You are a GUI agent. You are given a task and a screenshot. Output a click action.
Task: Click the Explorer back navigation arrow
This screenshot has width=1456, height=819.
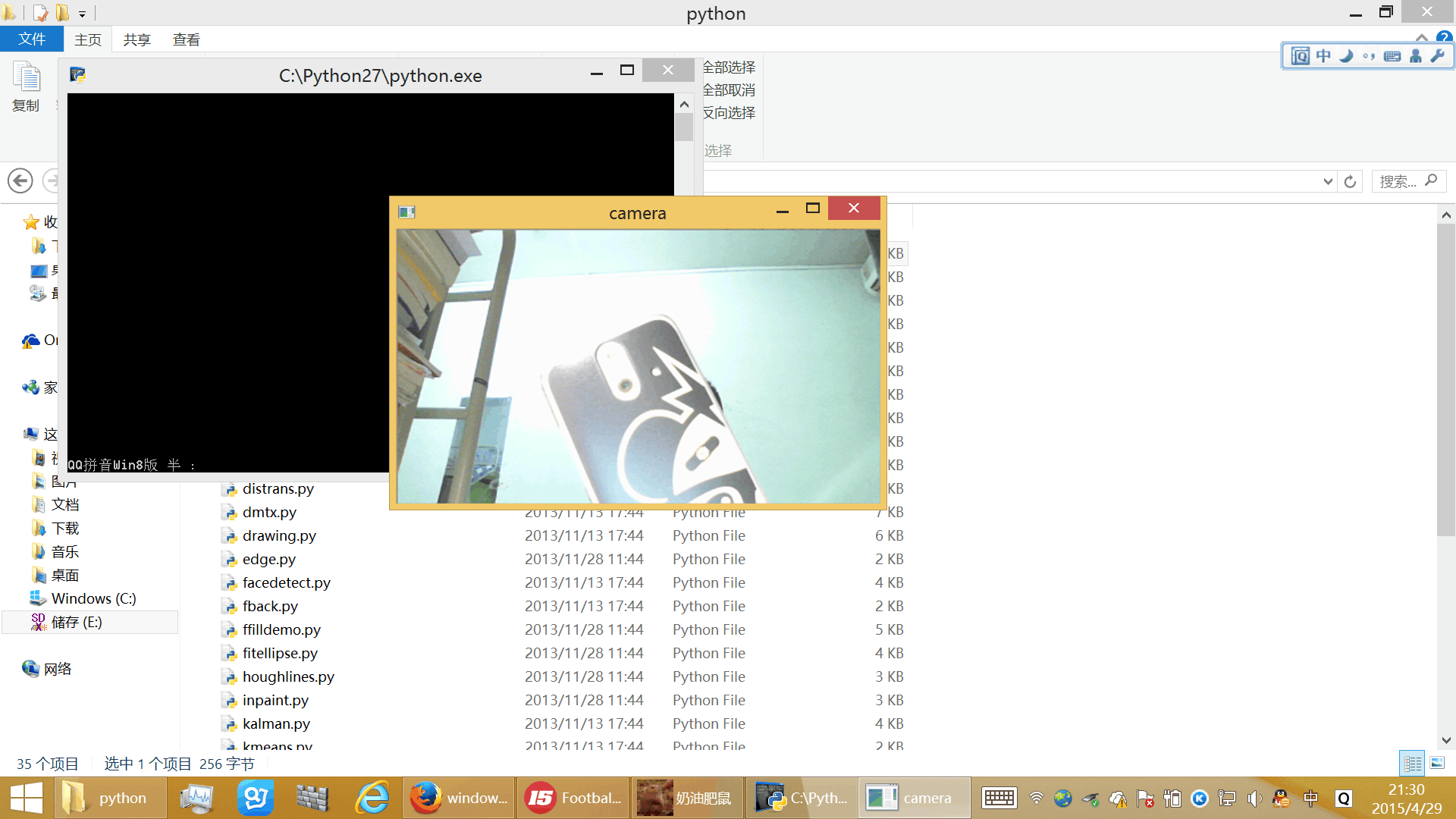pyautogui.click(x=20, y=181)
